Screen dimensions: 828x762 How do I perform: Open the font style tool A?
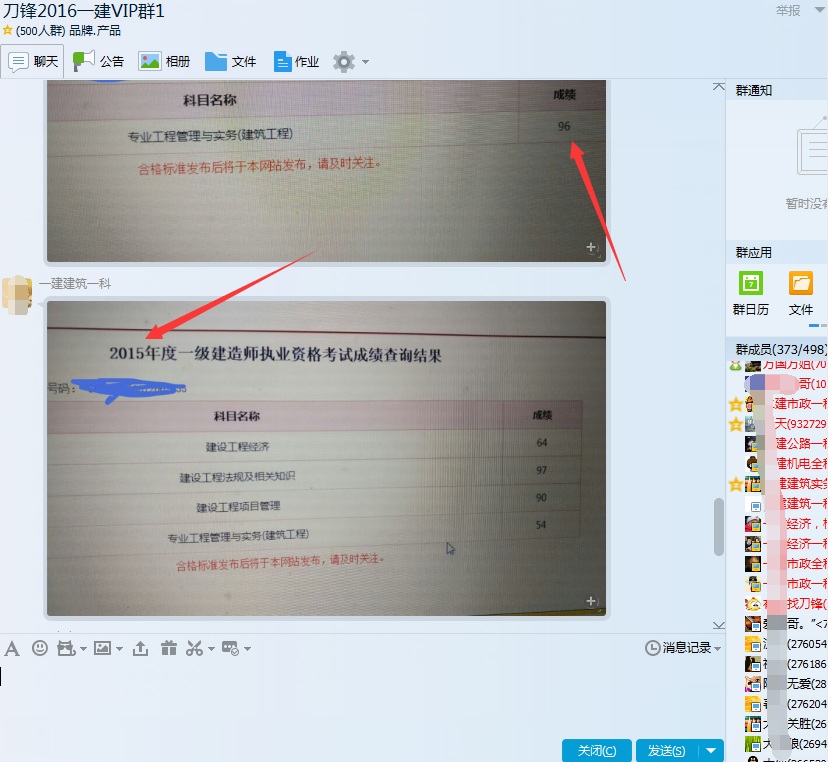click(x=12, y=648)
